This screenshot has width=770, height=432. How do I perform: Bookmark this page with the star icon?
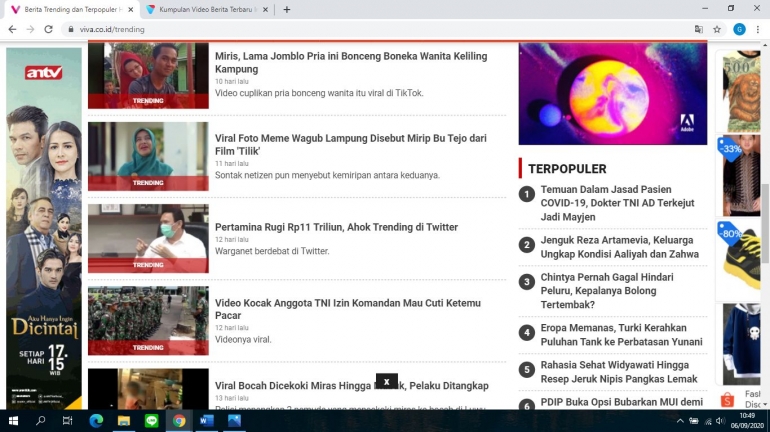[x=717, y=29]
